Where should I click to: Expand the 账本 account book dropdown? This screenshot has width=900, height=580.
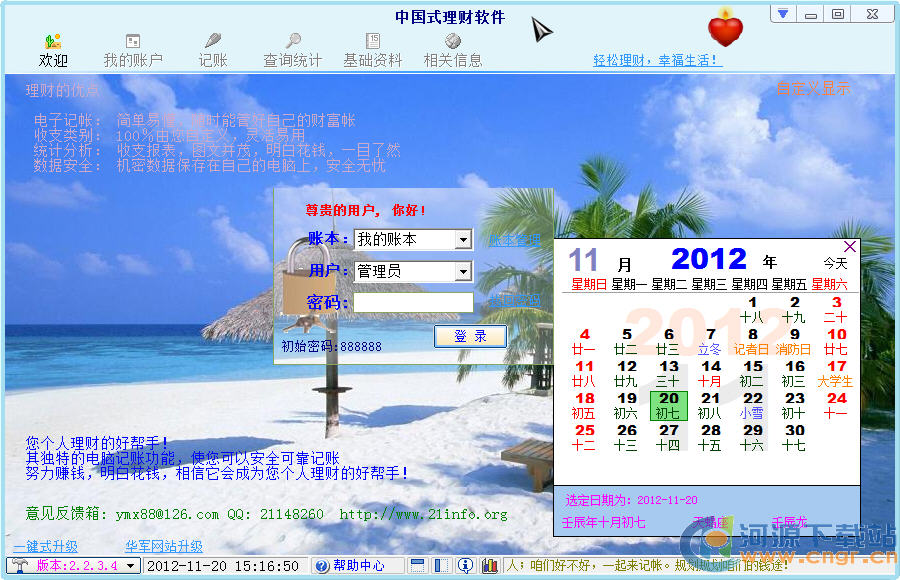[463, 240]
